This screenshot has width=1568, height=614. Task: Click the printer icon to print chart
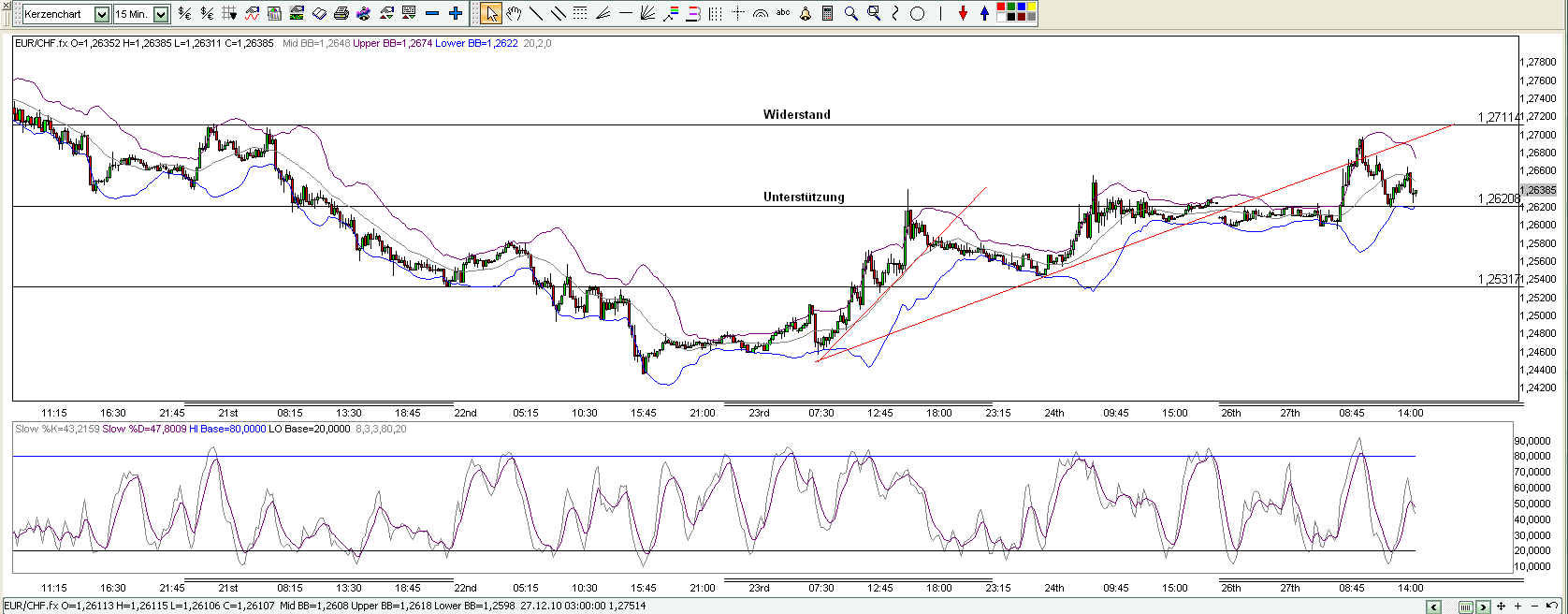(341, 13)
